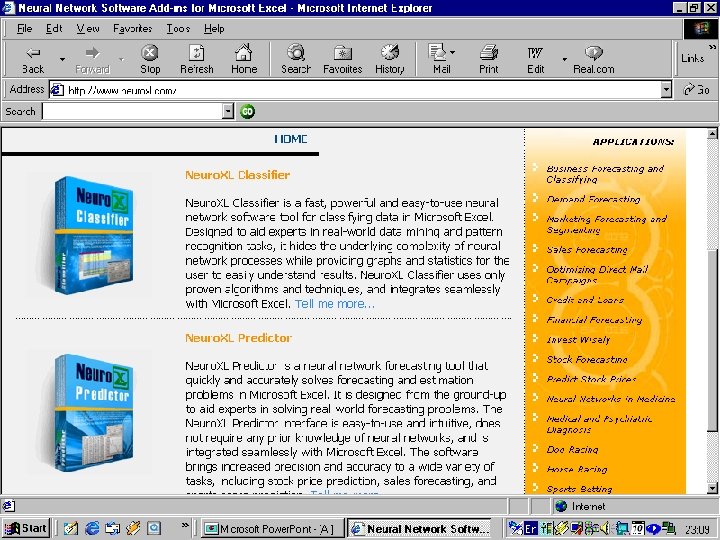
Task: Open the Financial Forecasting link
Action: coord(594,320)
